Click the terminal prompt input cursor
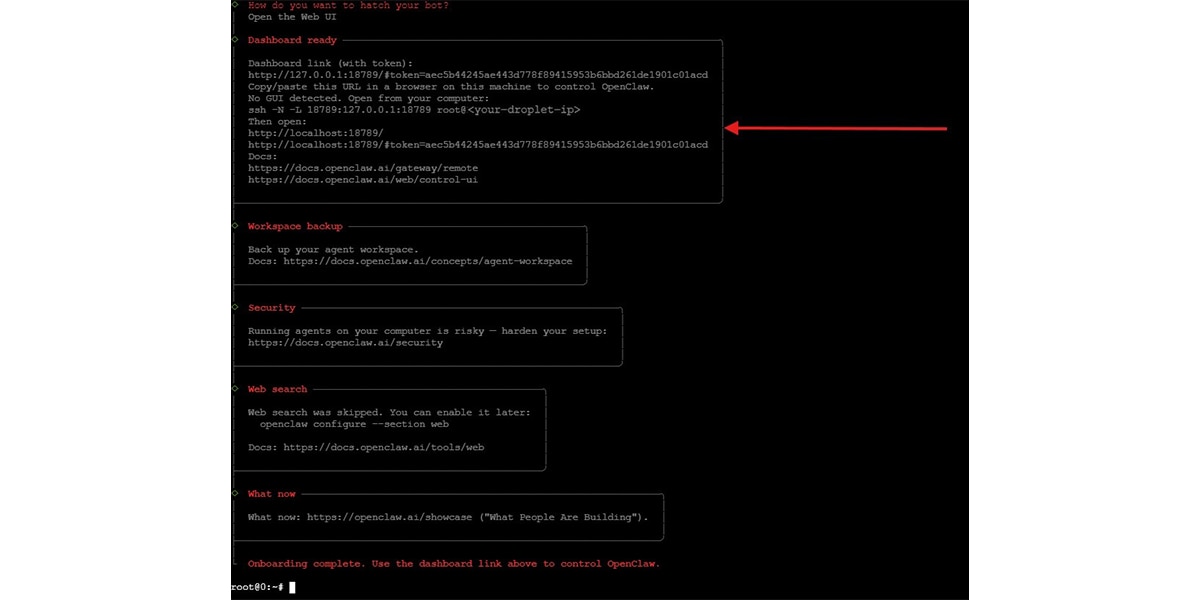1200x600 pixels. (x=291, y=587)
